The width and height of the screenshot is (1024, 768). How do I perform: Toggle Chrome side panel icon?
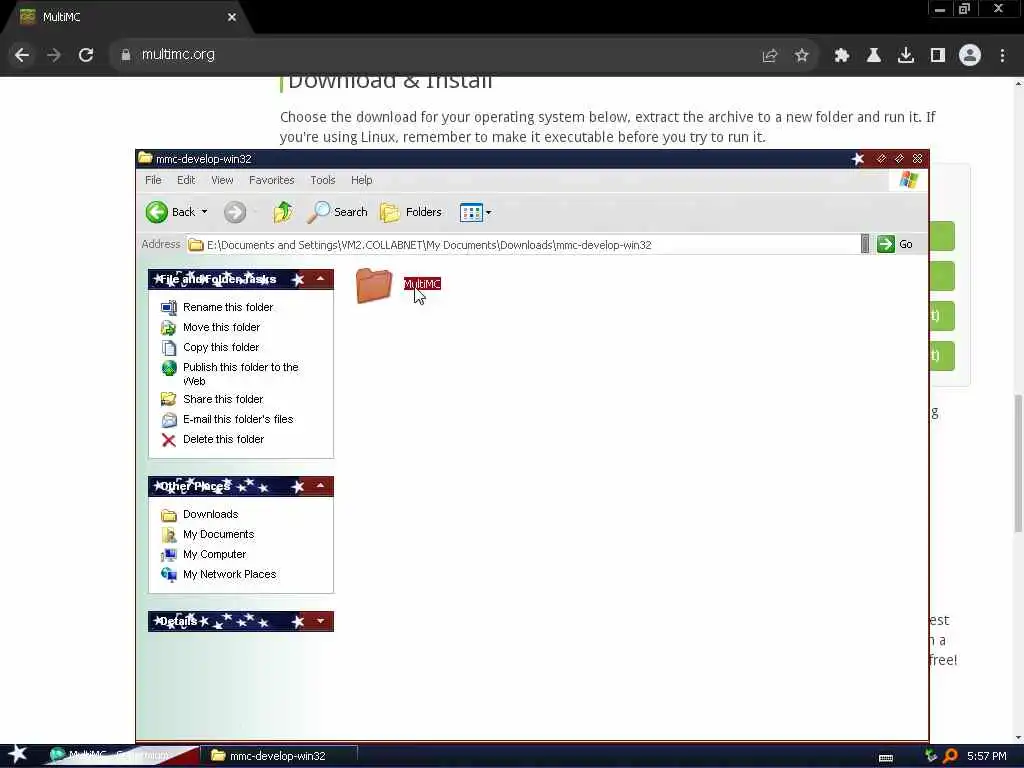938,56
